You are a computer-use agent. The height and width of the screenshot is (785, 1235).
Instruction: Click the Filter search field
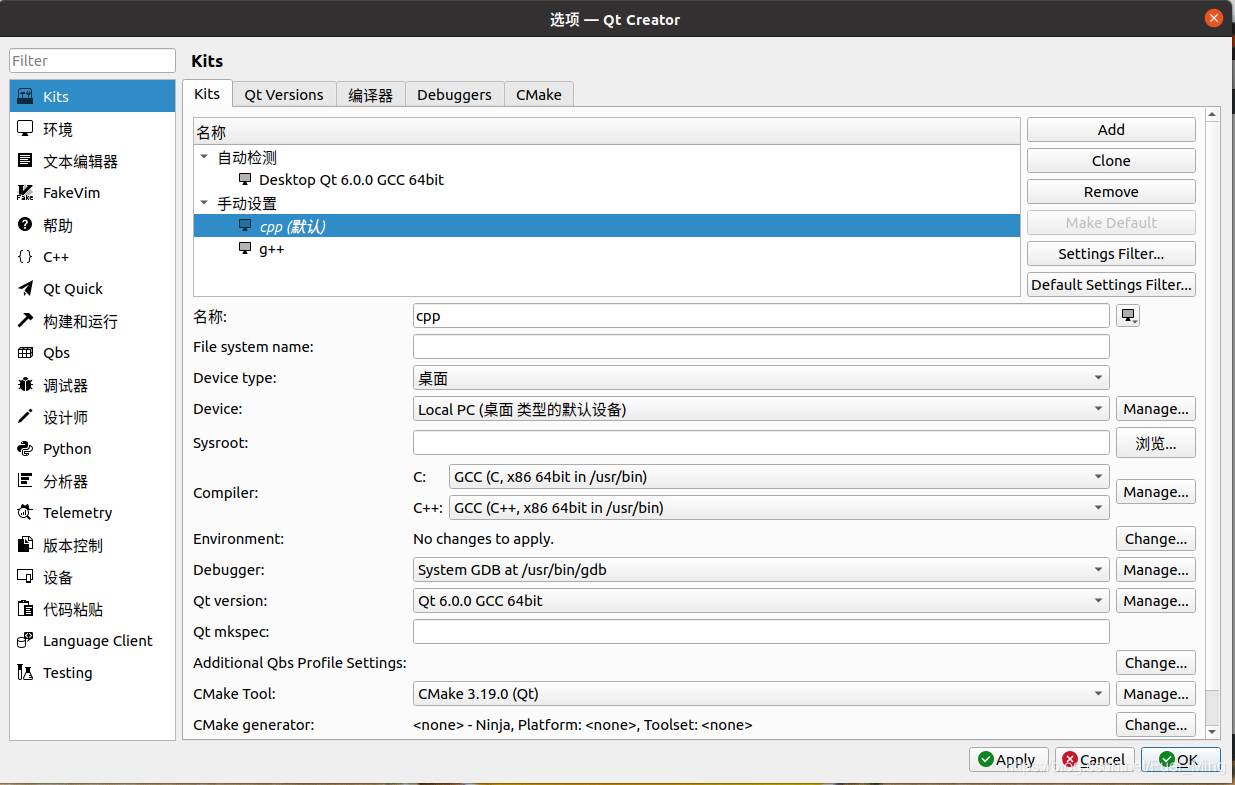92,61
